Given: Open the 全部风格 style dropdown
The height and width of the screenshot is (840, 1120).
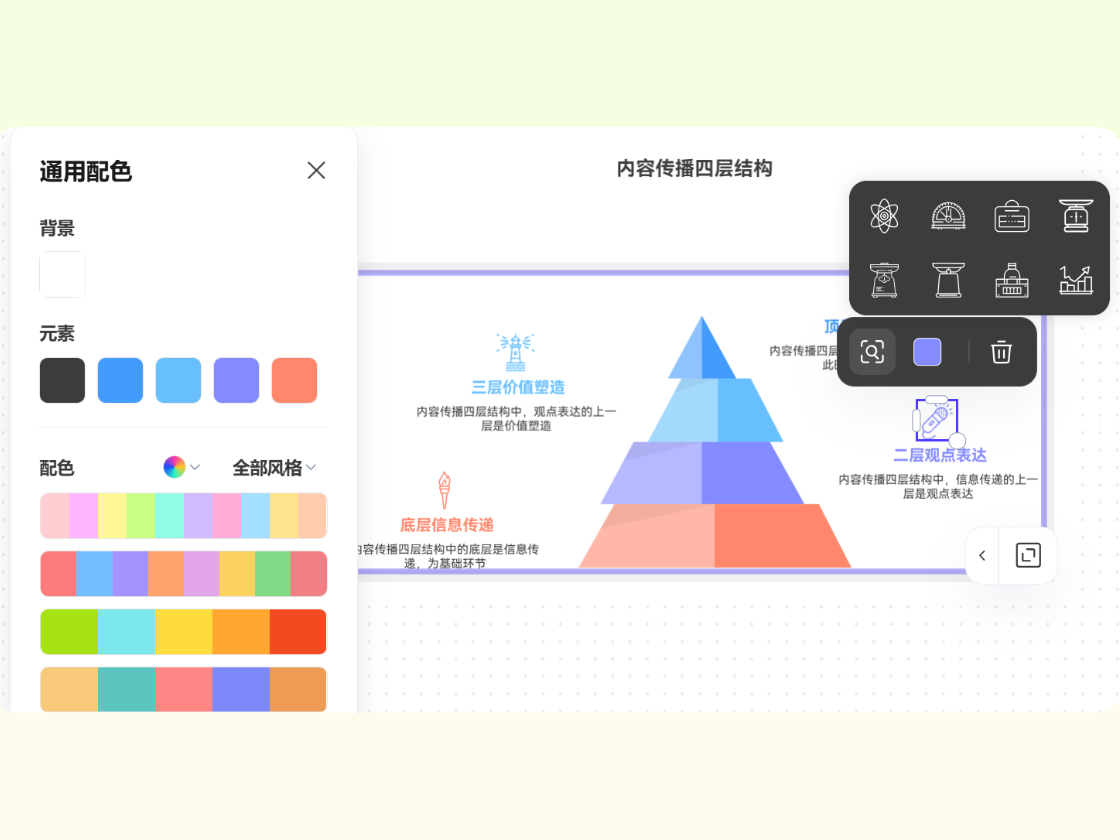Looking at the screenshot, I should pos(272,467).
